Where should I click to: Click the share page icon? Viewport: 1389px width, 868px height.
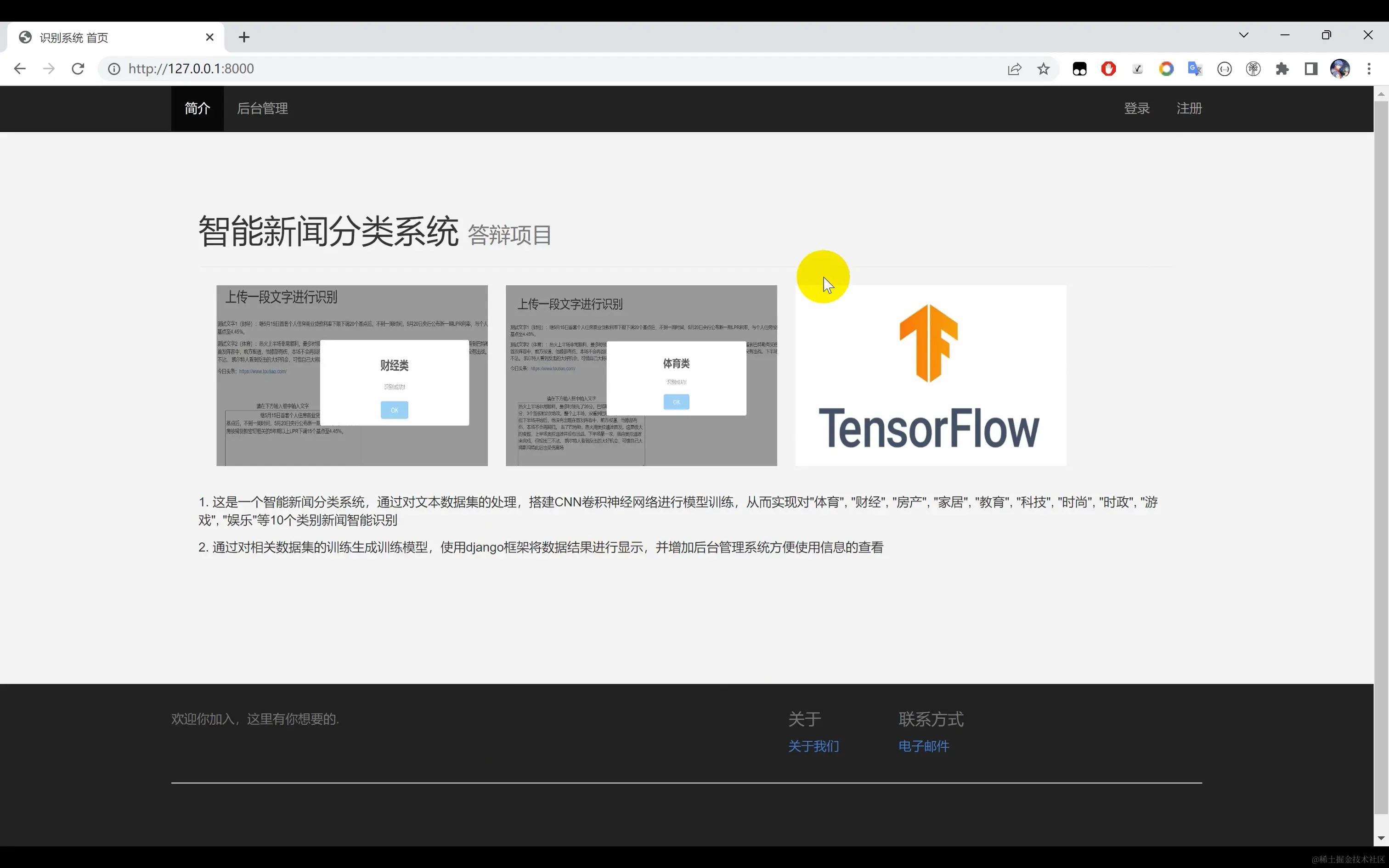1014,69
